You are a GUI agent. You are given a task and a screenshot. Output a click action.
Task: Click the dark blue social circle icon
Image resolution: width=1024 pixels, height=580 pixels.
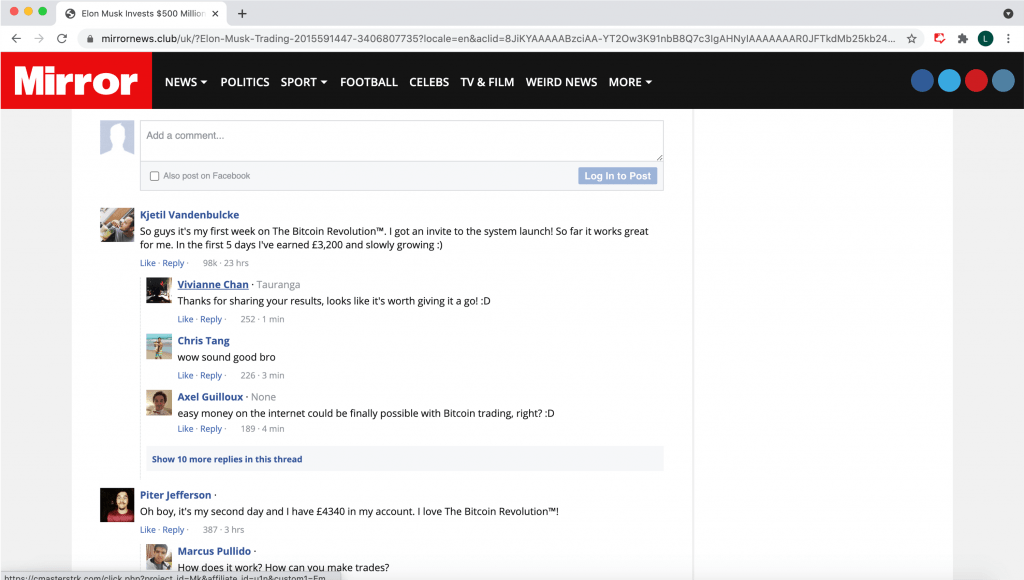pyautogui.click(x=922, y=82)
